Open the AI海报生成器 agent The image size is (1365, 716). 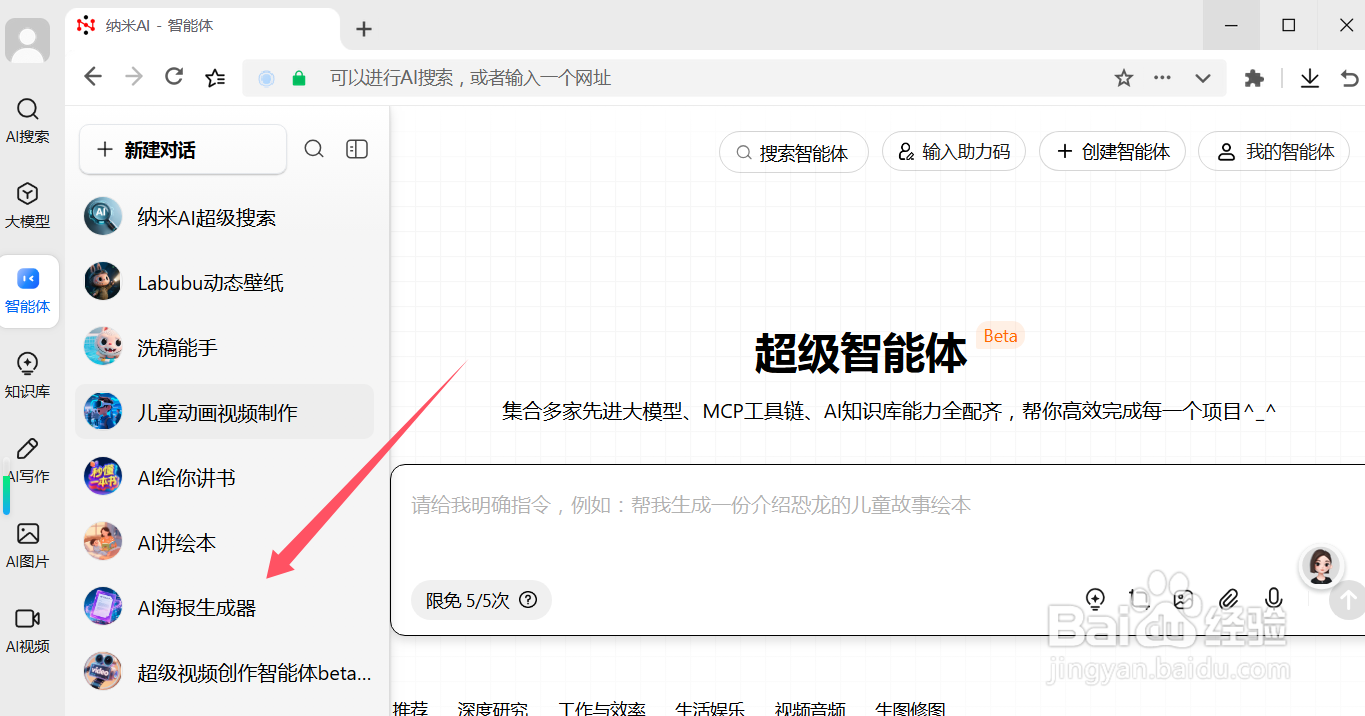196,607
